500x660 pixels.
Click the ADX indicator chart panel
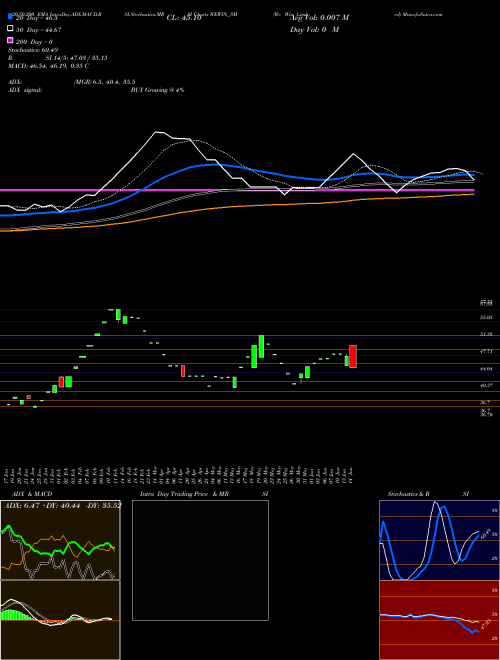click(60, 540)
